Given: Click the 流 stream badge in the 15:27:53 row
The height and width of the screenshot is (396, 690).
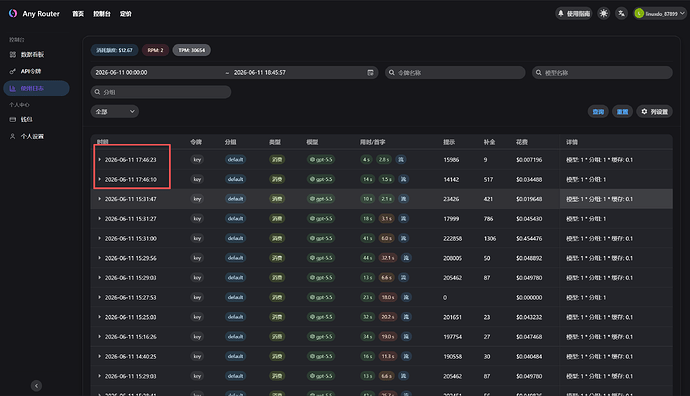Looking at the screenshot, I should 406,297.
